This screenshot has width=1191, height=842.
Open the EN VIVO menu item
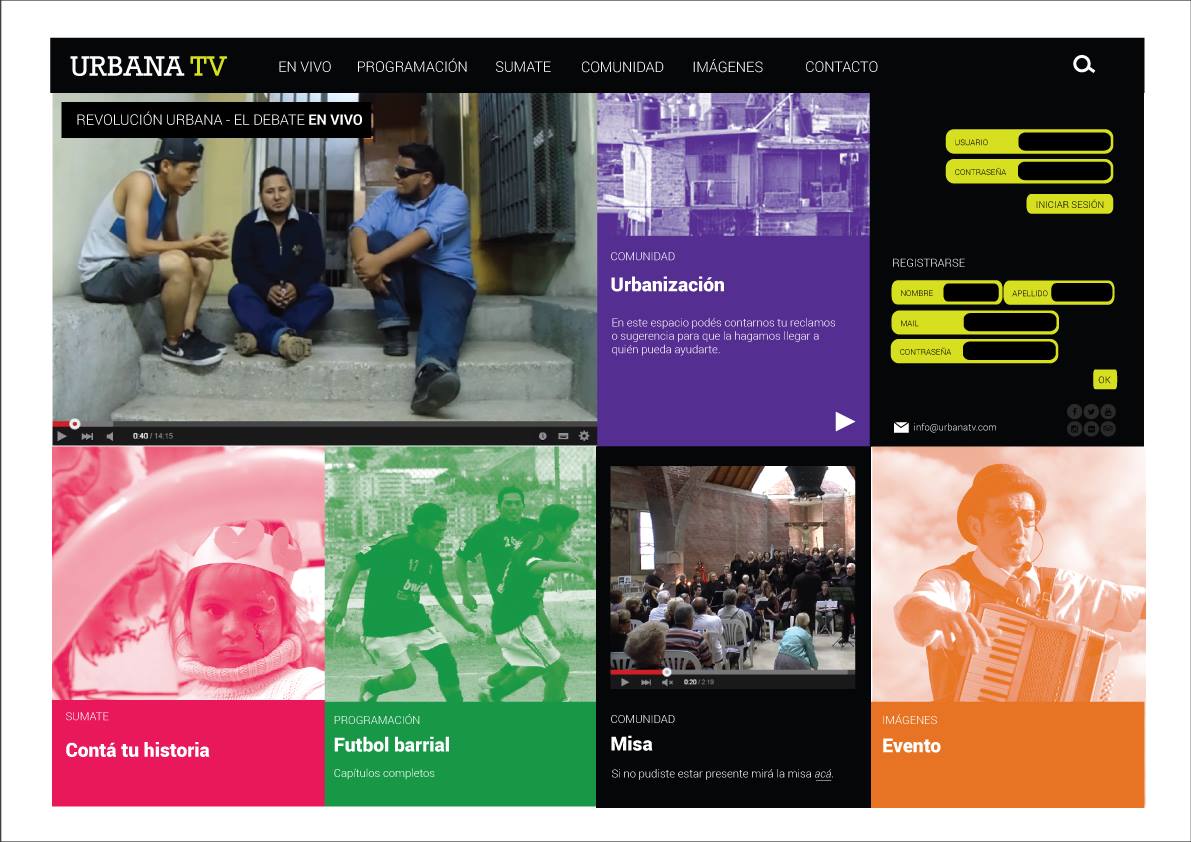point(304,67)
